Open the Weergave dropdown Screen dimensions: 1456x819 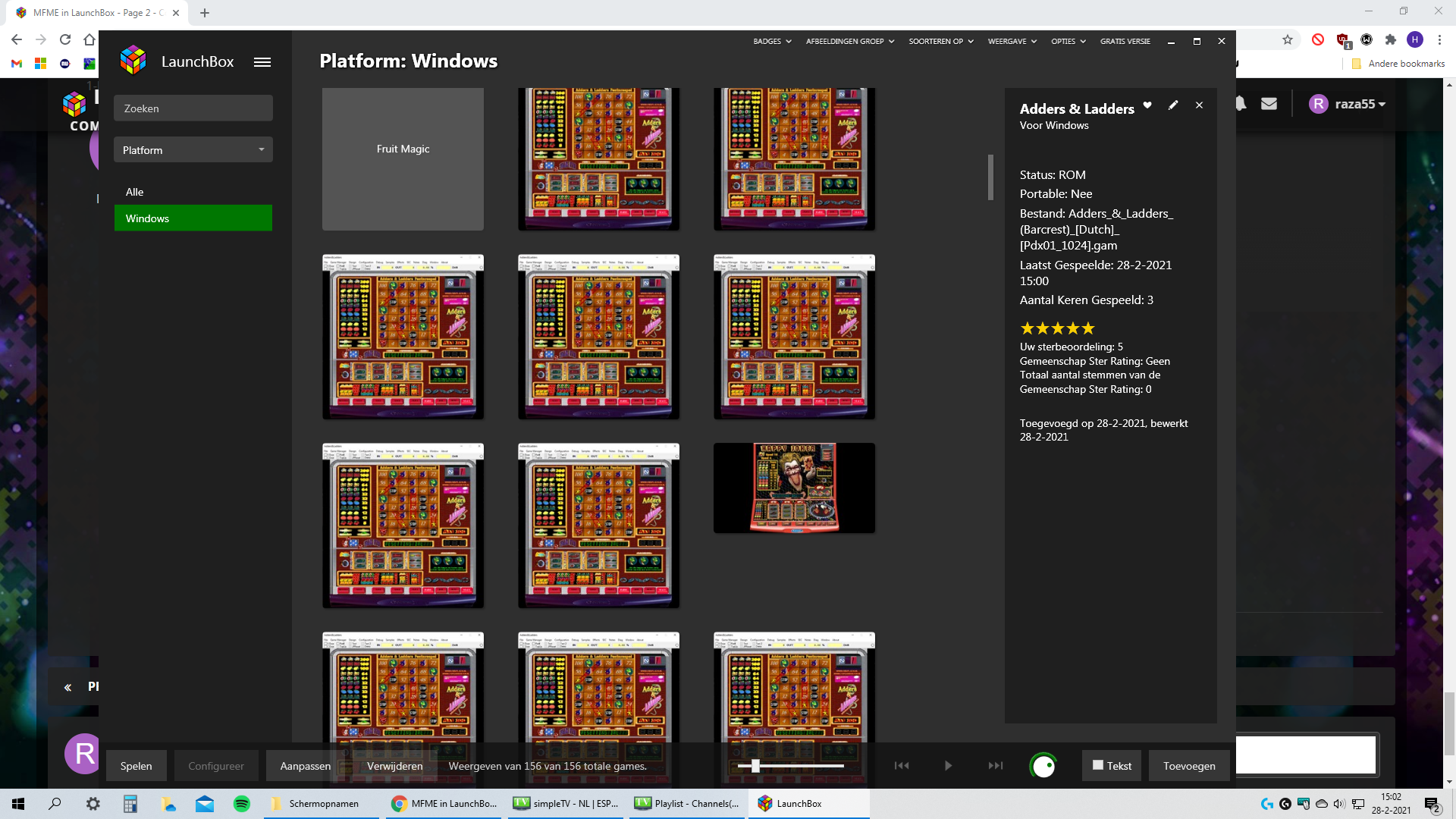pos(1012,41)
